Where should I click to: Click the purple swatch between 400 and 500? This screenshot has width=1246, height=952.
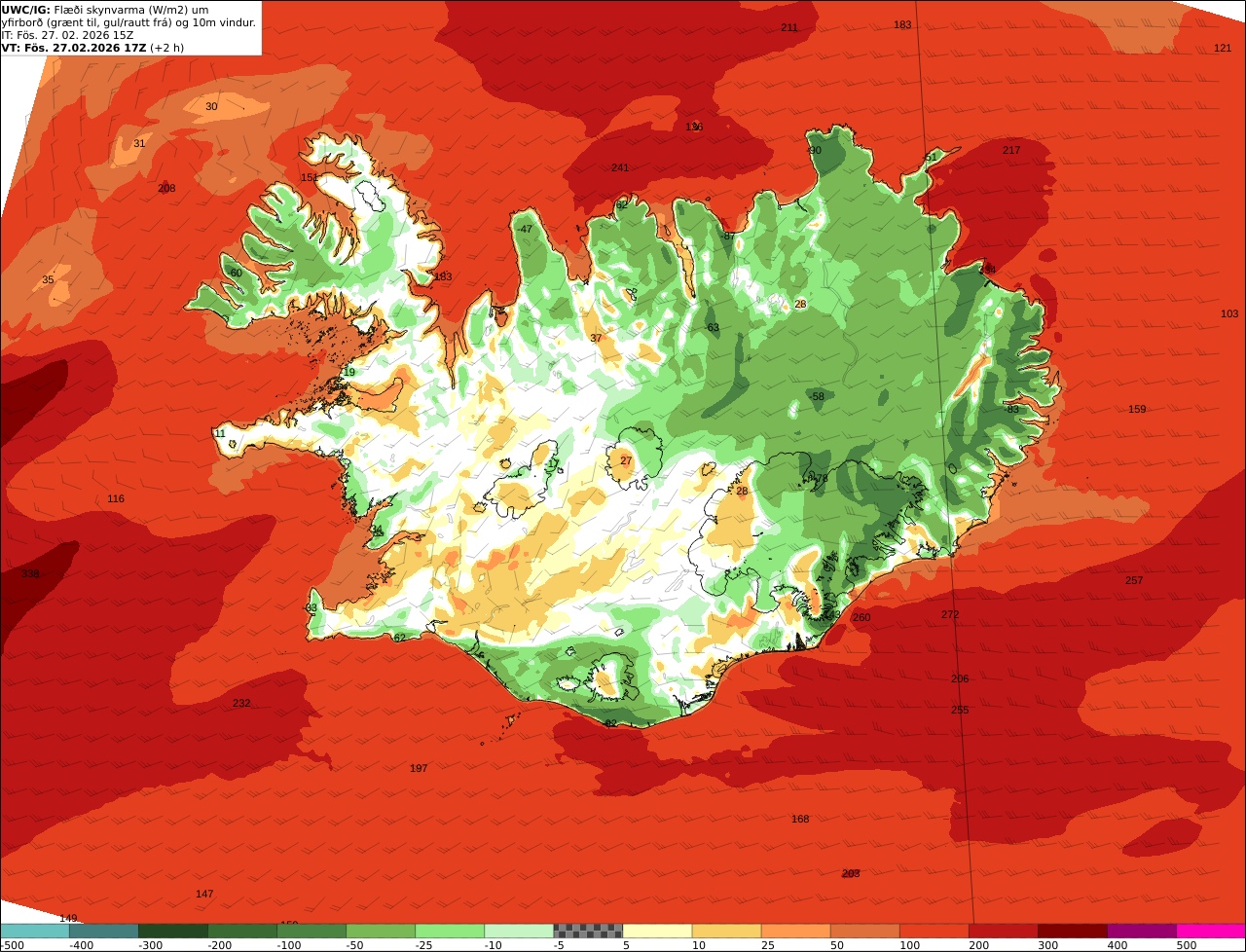tap(1142, 931)
